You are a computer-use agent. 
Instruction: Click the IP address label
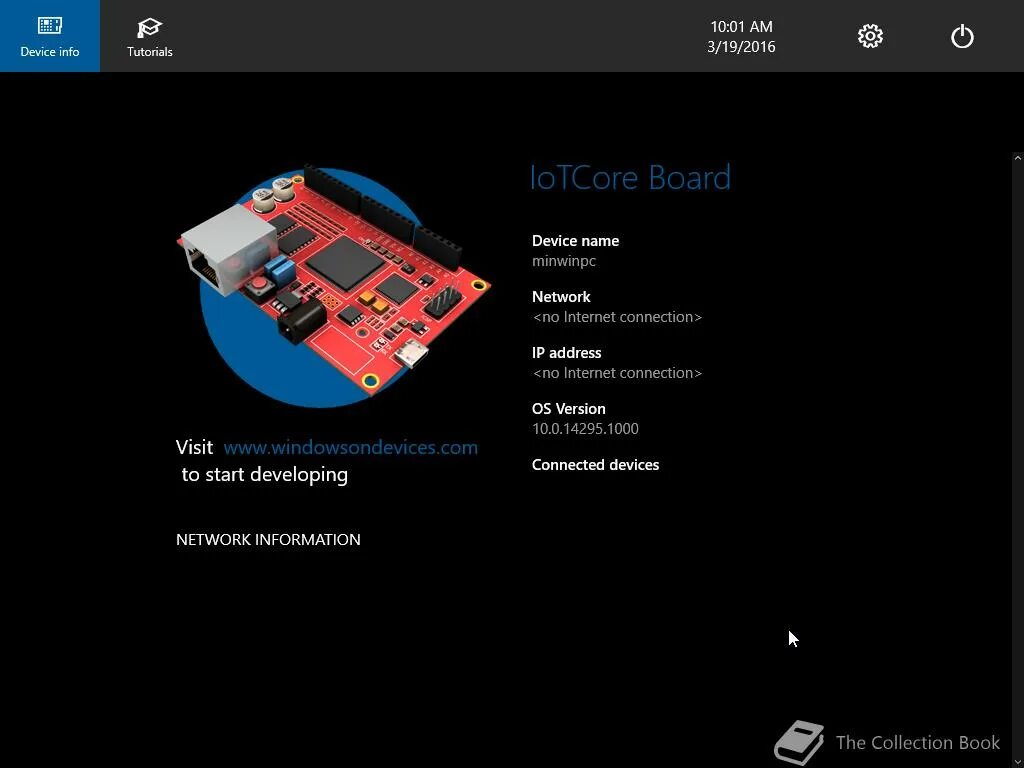(x=566, y=353)
